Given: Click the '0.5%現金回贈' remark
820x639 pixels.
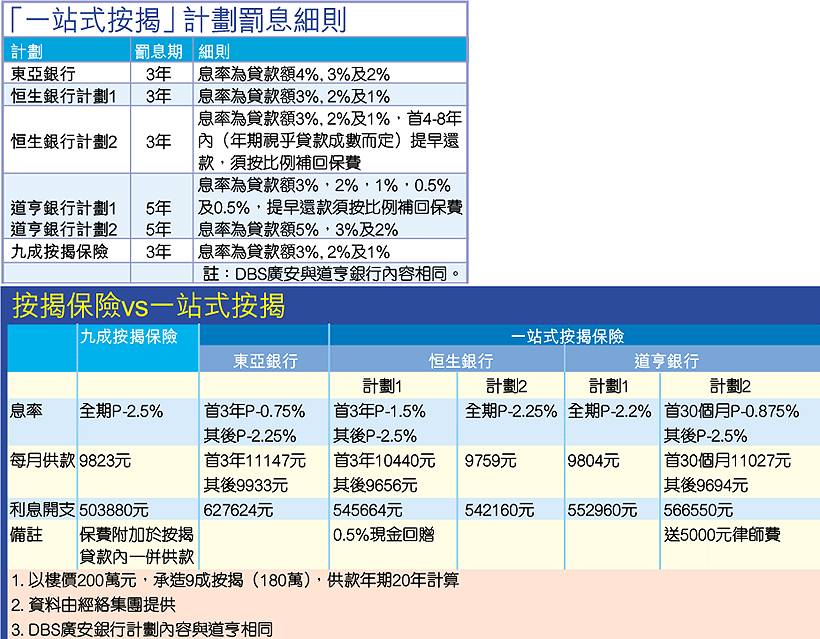Looking at the screenshot, I should [384, 534].
